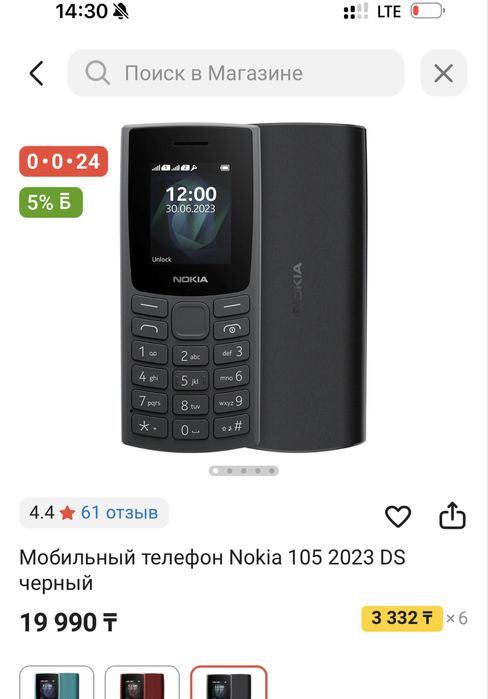The height and width of the screenshot is (699, 488).
Task: Clear search with the X button
Action: [x=443, y=73]
